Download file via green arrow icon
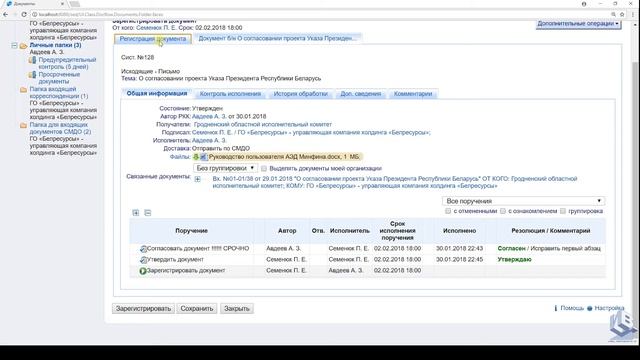This screenshot has width=640, height=360. pos(196,157)
